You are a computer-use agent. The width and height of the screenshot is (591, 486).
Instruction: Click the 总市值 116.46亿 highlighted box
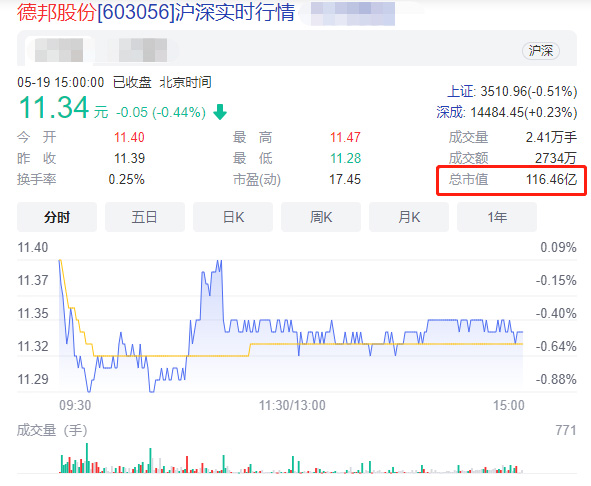(511, 180)
